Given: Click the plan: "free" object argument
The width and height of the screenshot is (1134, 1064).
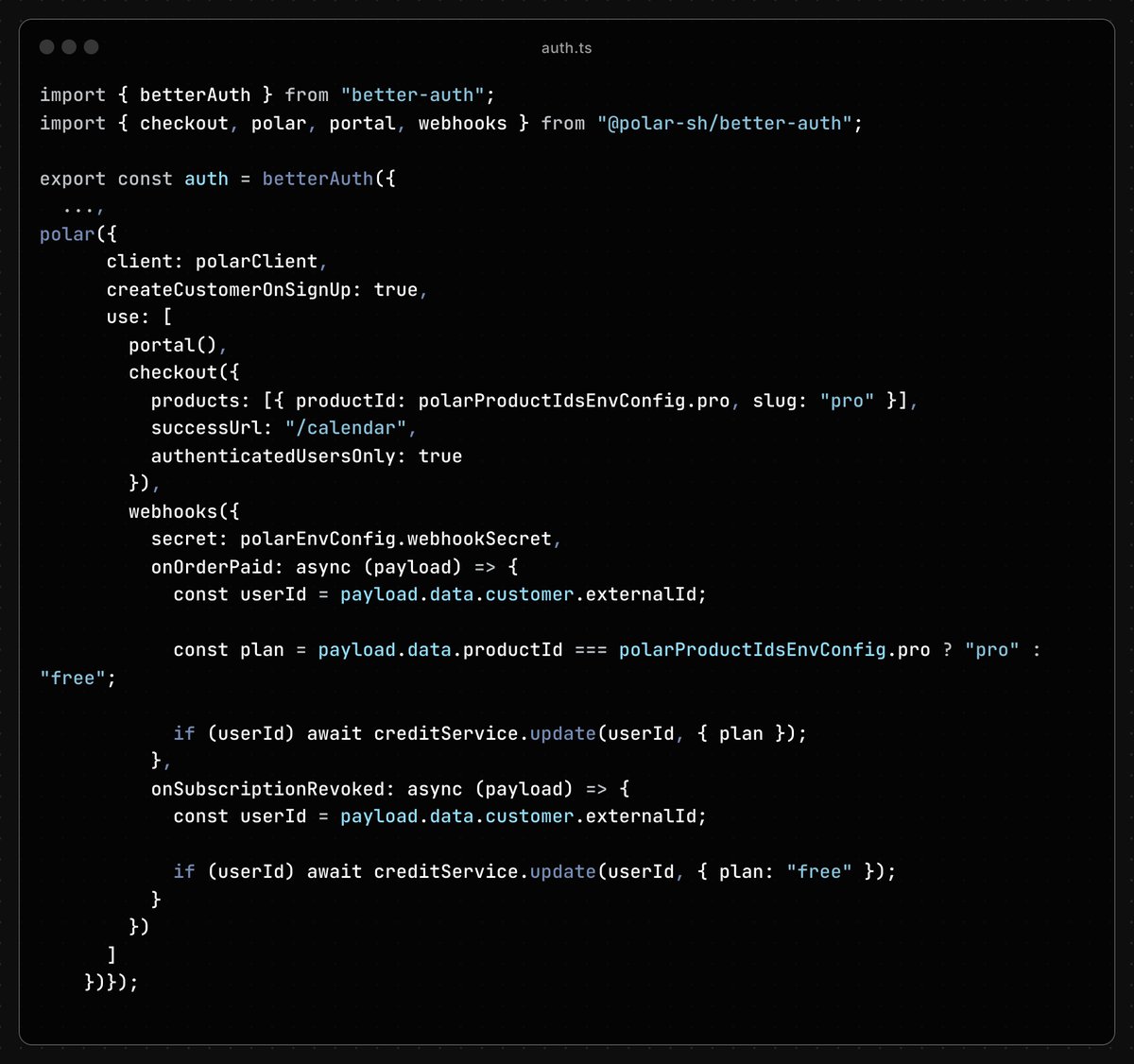Looking at the screenshot, I should (785, 872).
